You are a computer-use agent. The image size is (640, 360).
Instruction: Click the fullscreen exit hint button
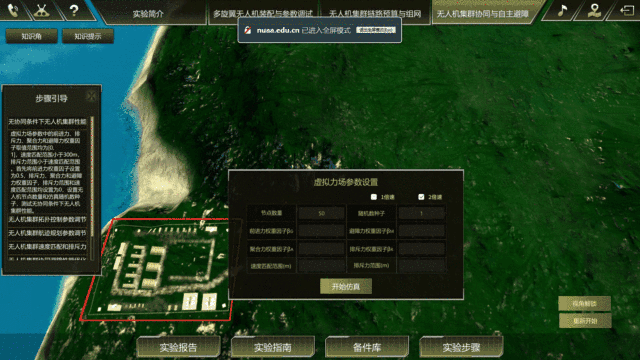click(x=376, y=30)
